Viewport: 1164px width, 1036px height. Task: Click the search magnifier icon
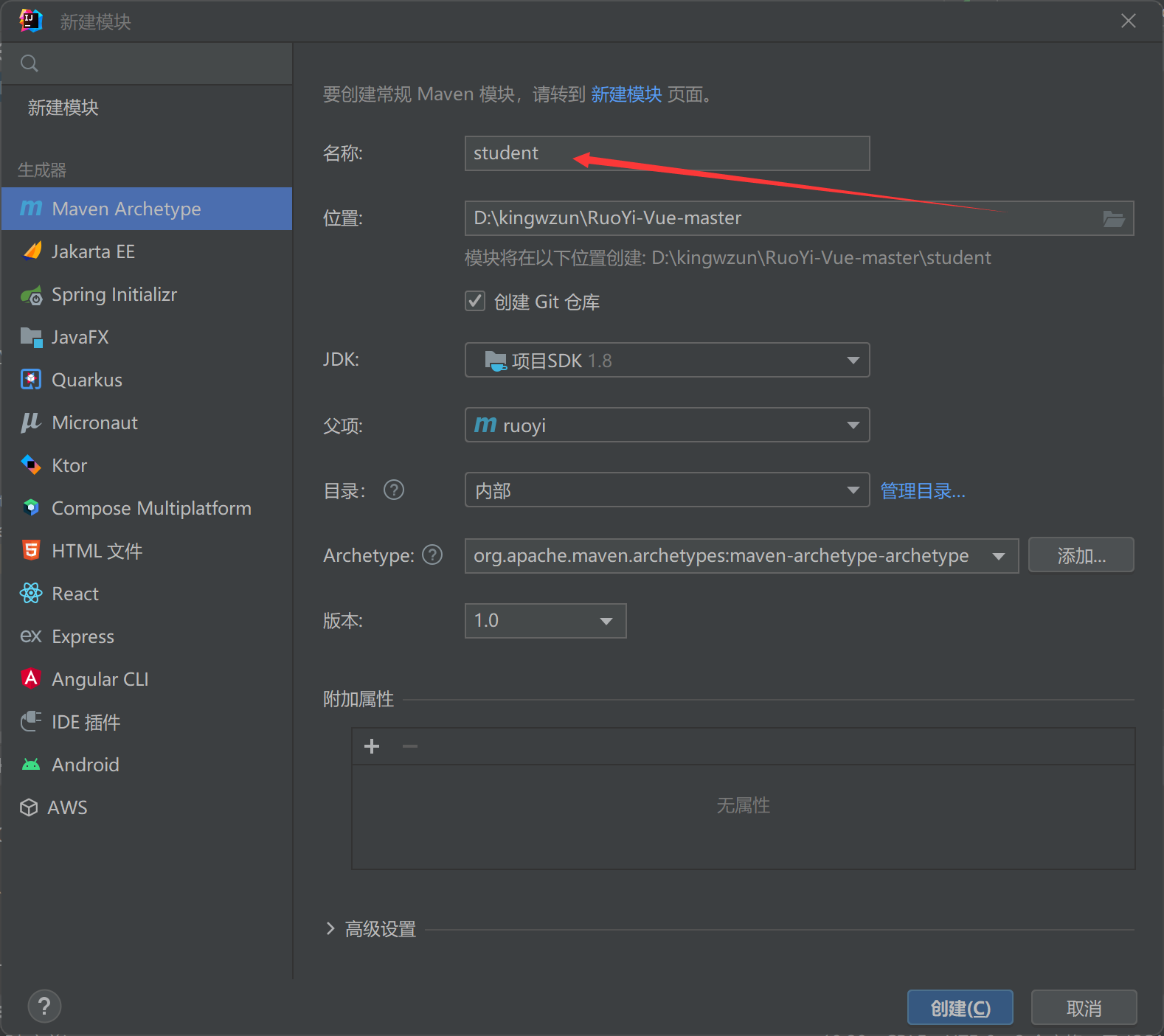pos(30,63)
